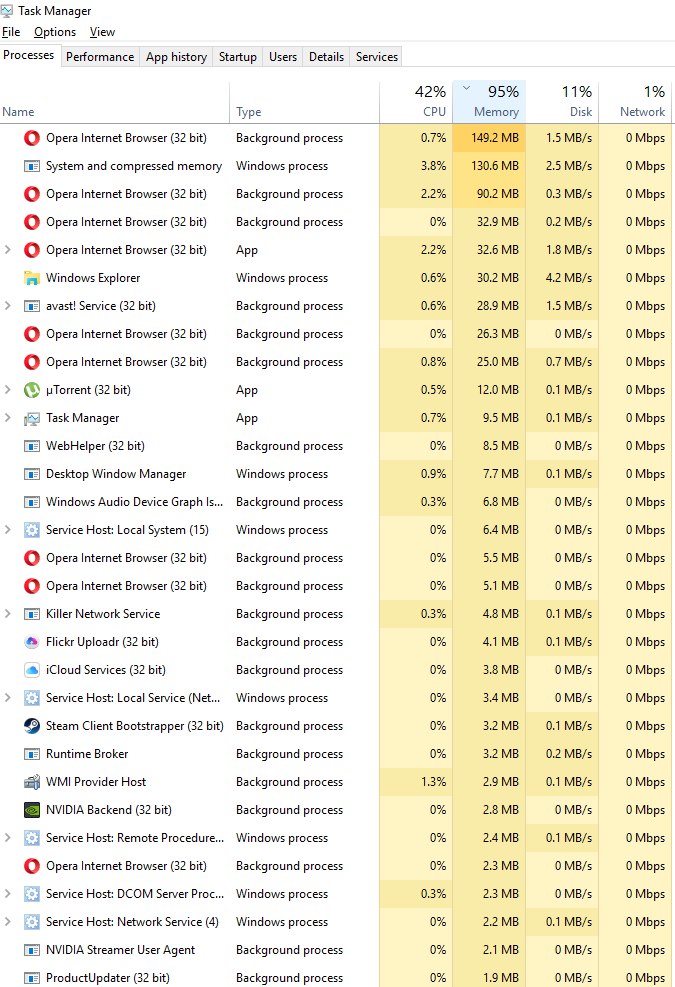
Task: Click the Service Host: Local System gear icon
Action: (31, 530)
